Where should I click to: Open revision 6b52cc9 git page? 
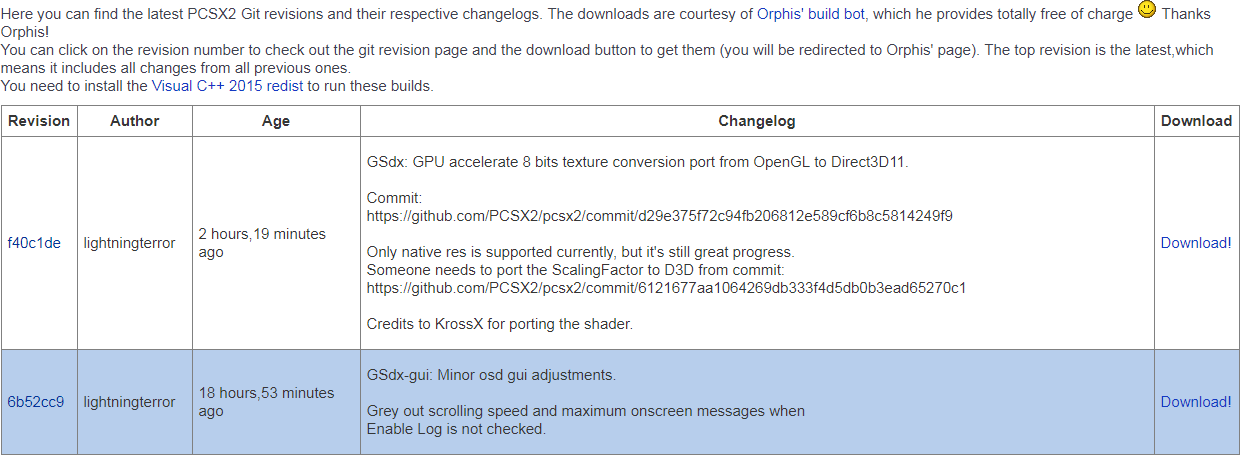[x=35, y=402]
